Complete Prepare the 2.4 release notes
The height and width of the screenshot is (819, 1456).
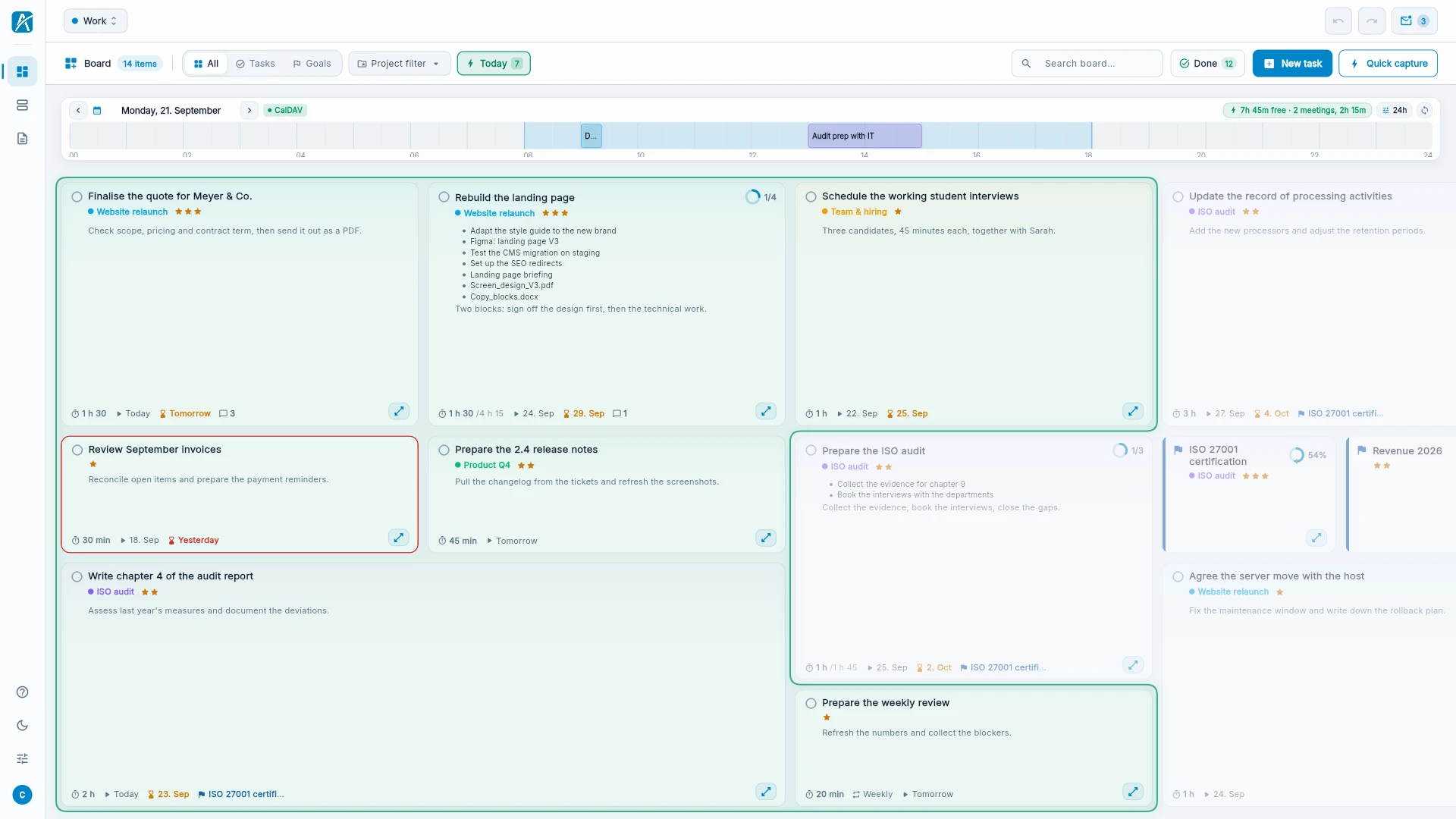444,450
